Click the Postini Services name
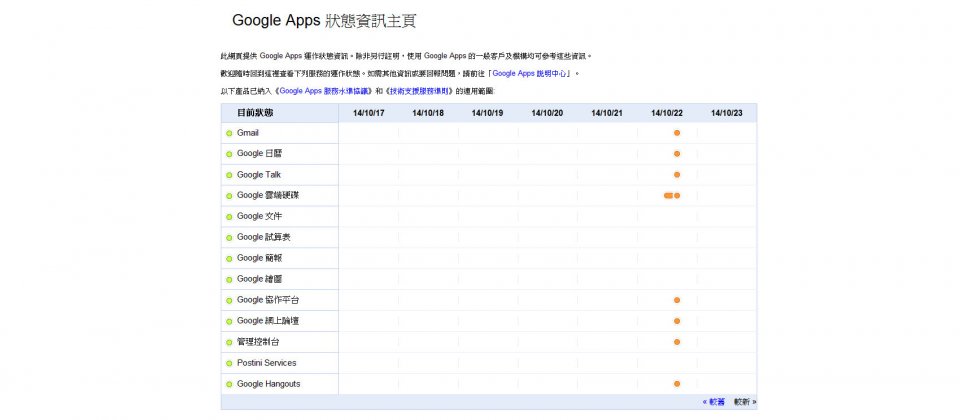960x420 pixels. click(x=266, y=363)
